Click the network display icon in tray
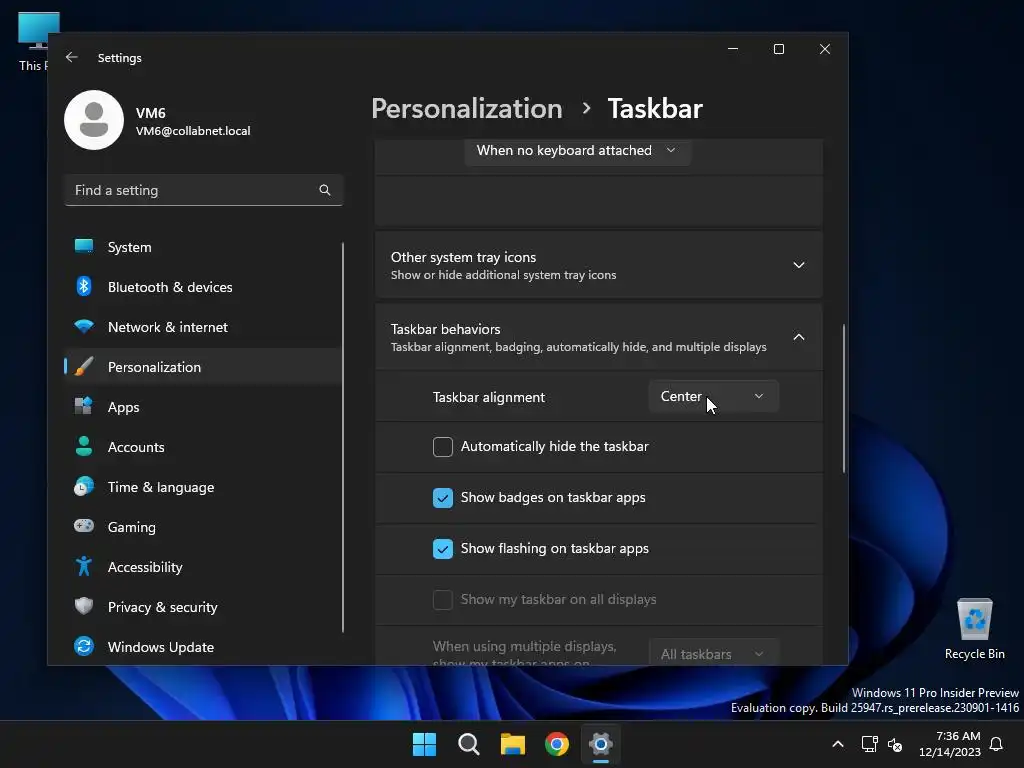Screen dimensions: 1024x768 [869, 744]
